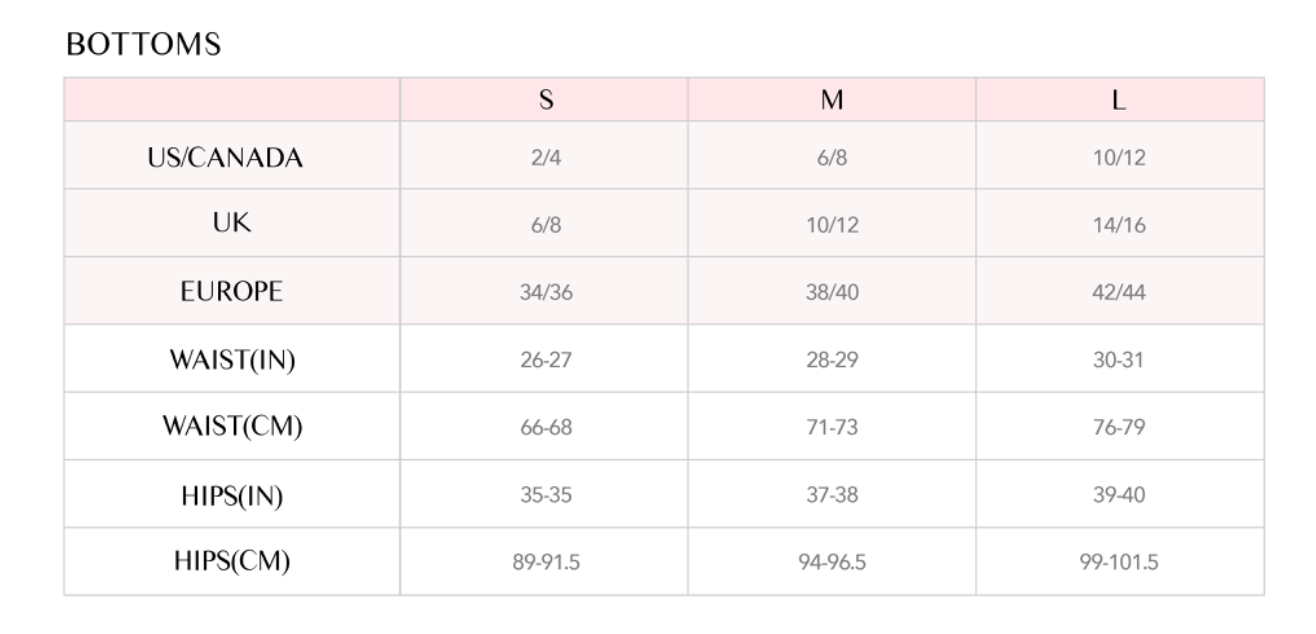Click the BOTTOMS heading
Image resolution: width=1316 pixels, height=634 pixels.
[x=143, y=45]
